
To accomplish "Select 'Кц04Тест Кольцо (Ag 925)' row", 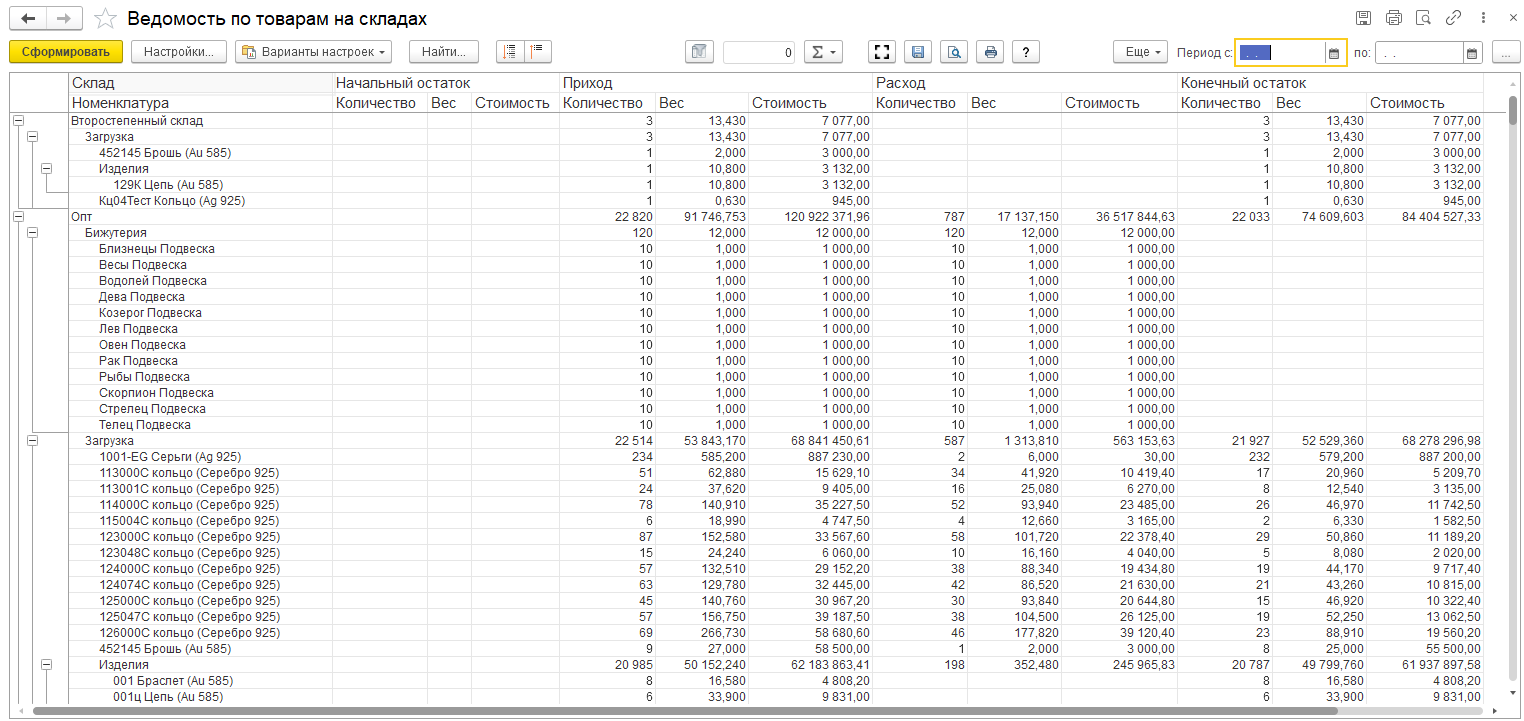I will click(x=776, y=201).
